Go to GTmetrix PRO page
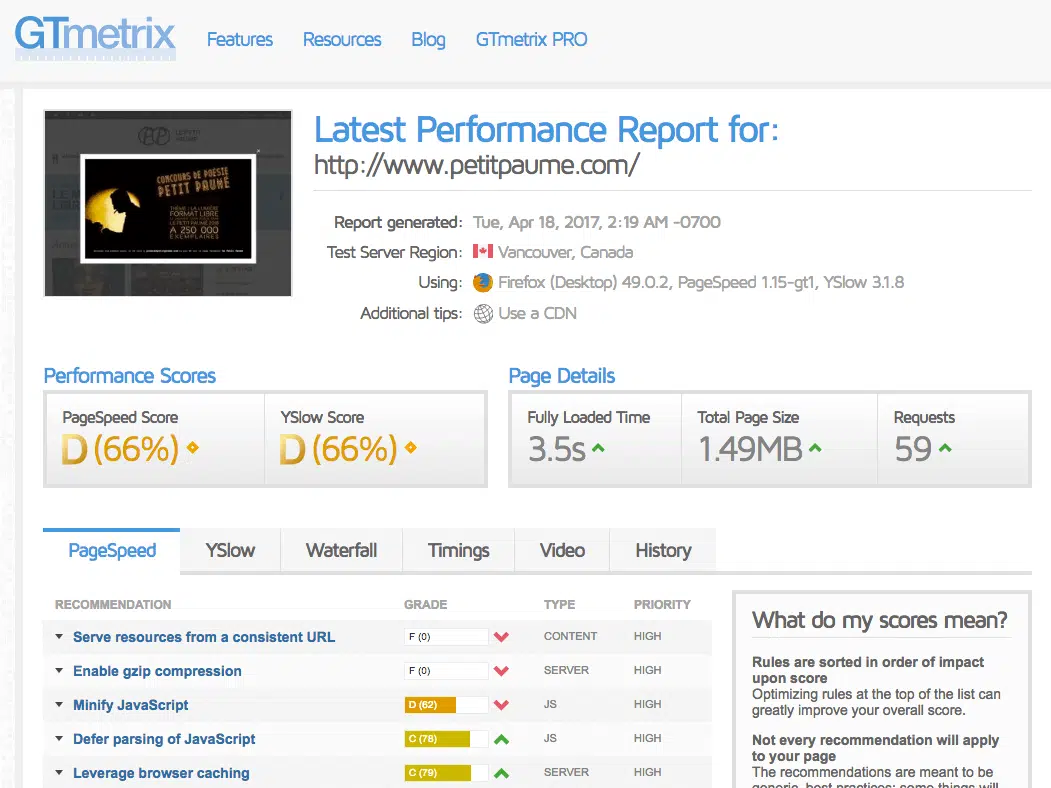Image resolution: width=1051 pixels, height=788 pixels. point(531,40)
